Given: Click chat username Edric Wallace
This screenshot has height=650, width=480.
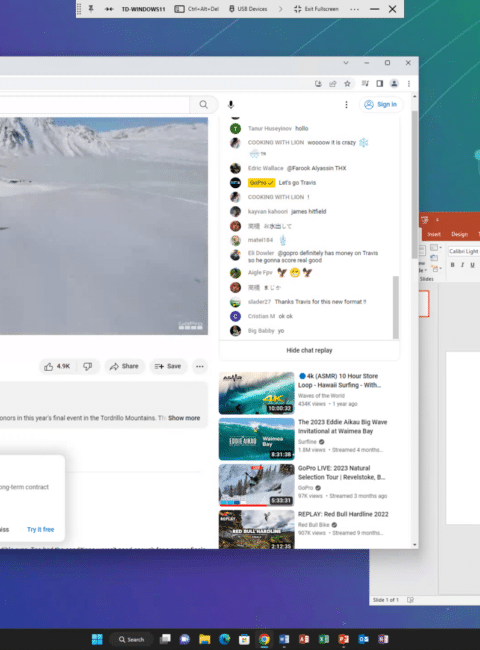Looking at the screenshot, I should pyautogui.click(x=265, y=168).
